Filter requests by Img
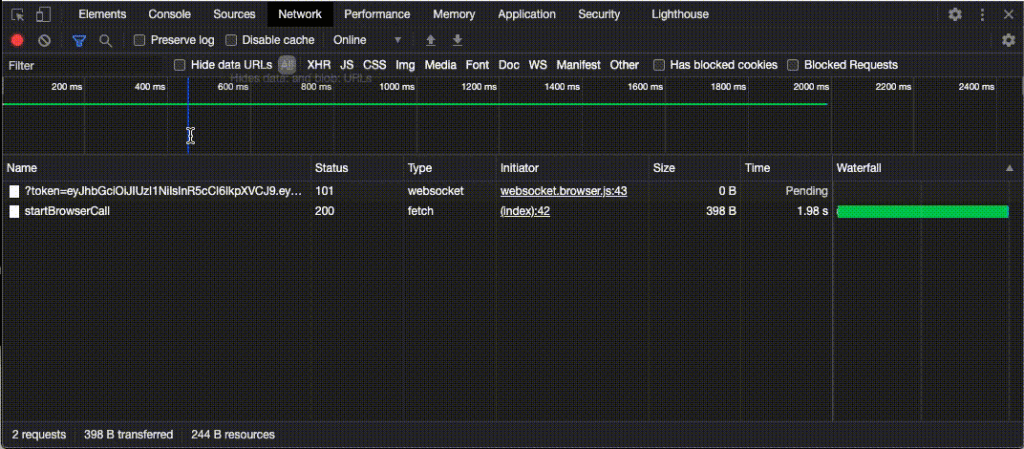Image resolution: width=1024 pixels, height=449 pixels. (x=405, y=65)
